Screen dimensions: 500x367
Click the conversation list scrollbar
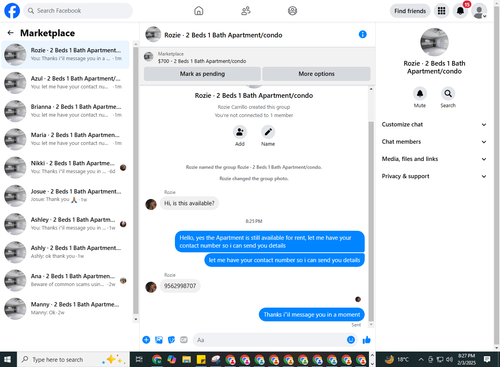tap(136, 180)
